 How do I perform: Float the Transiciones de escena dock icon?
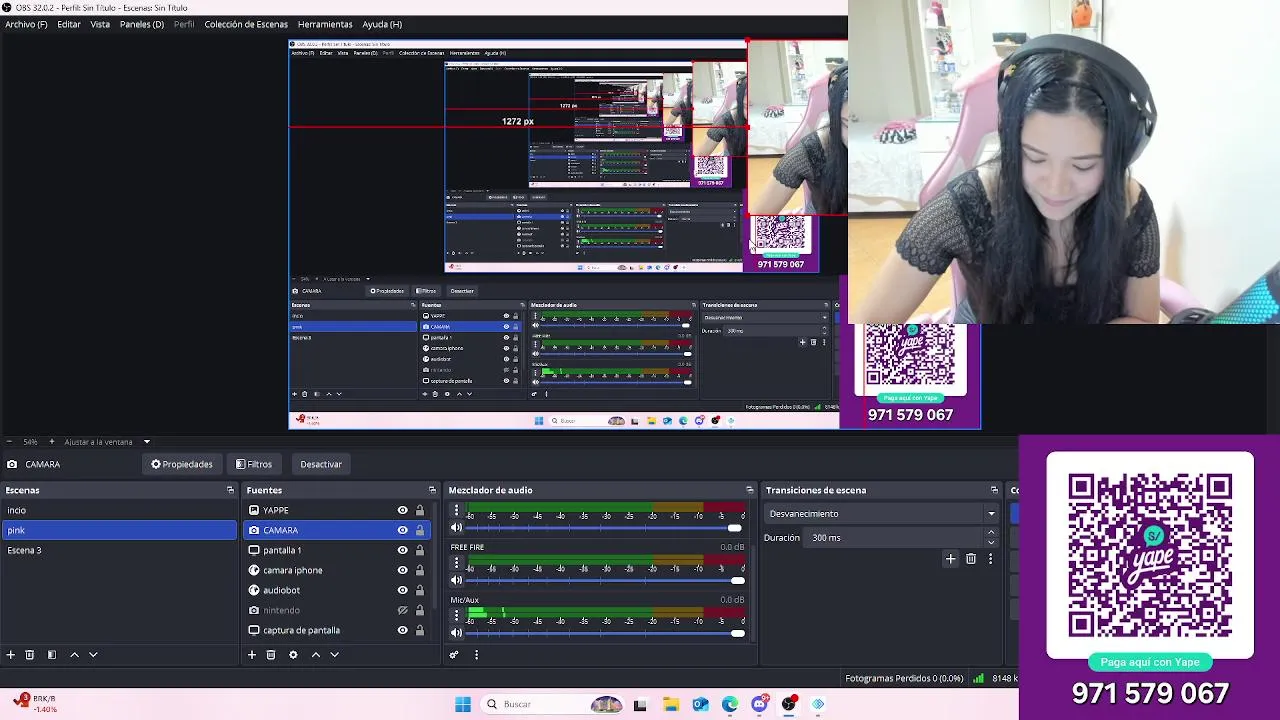[x=994, y=490]
